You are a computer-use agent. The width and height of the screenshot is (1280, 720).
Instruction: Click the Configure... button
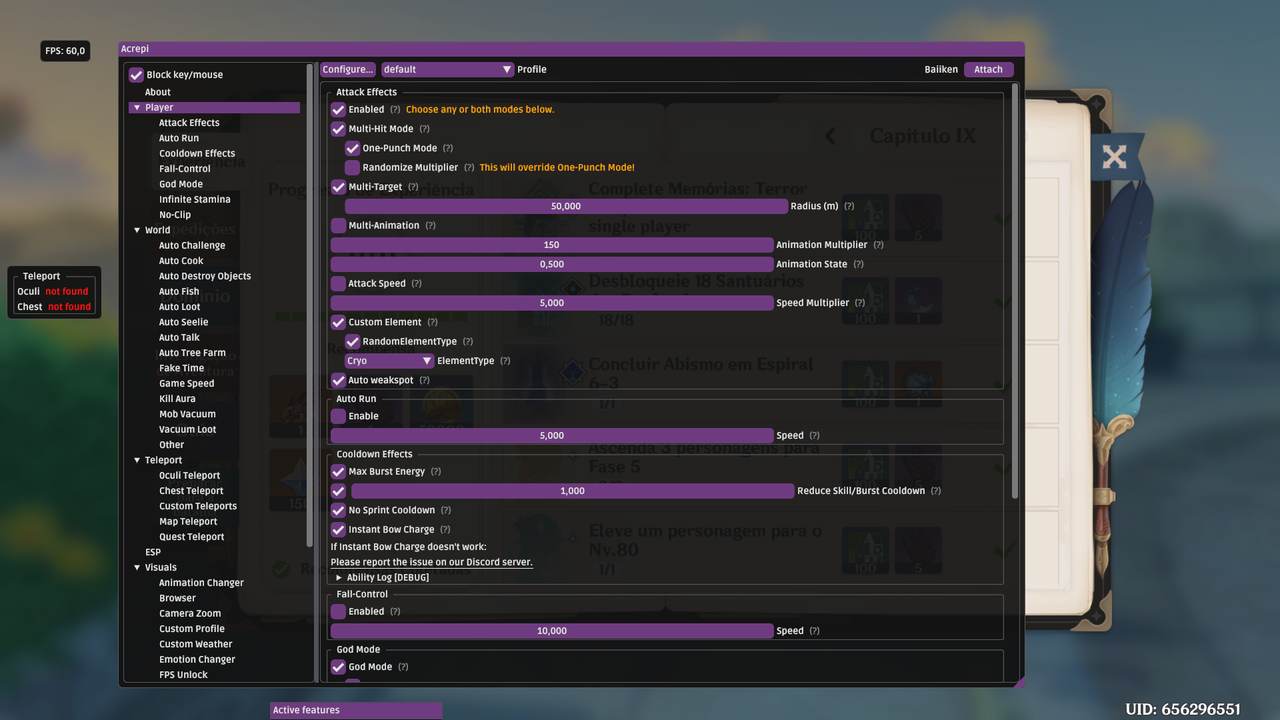pyautogui.click(x=348, y=70)
